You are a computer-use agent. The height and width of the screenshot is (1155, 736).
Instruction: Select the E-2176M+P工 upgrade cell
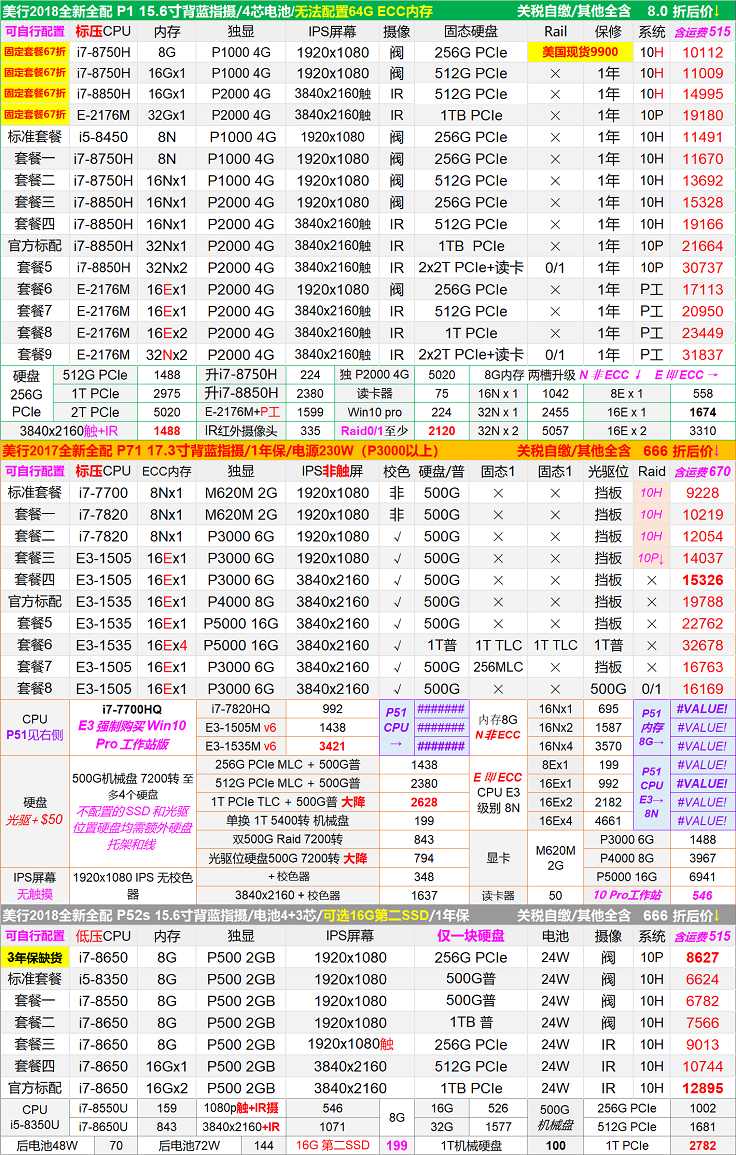click(x=242, y=410)
